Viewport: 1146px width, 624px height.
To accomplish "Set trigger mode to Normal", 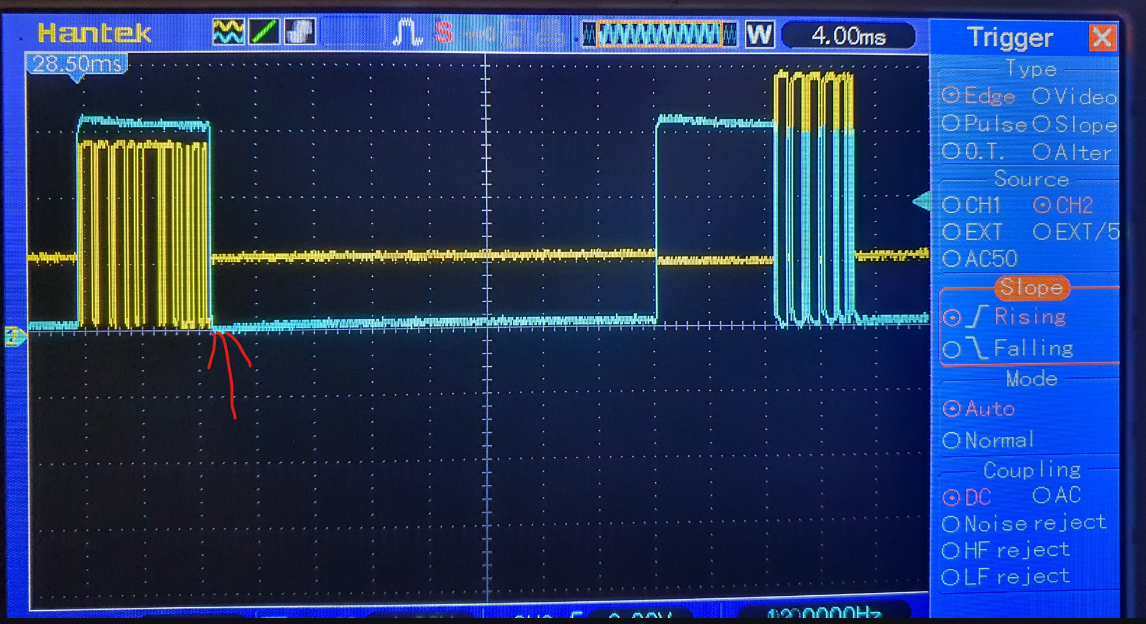I will click(x=988, y=441).
